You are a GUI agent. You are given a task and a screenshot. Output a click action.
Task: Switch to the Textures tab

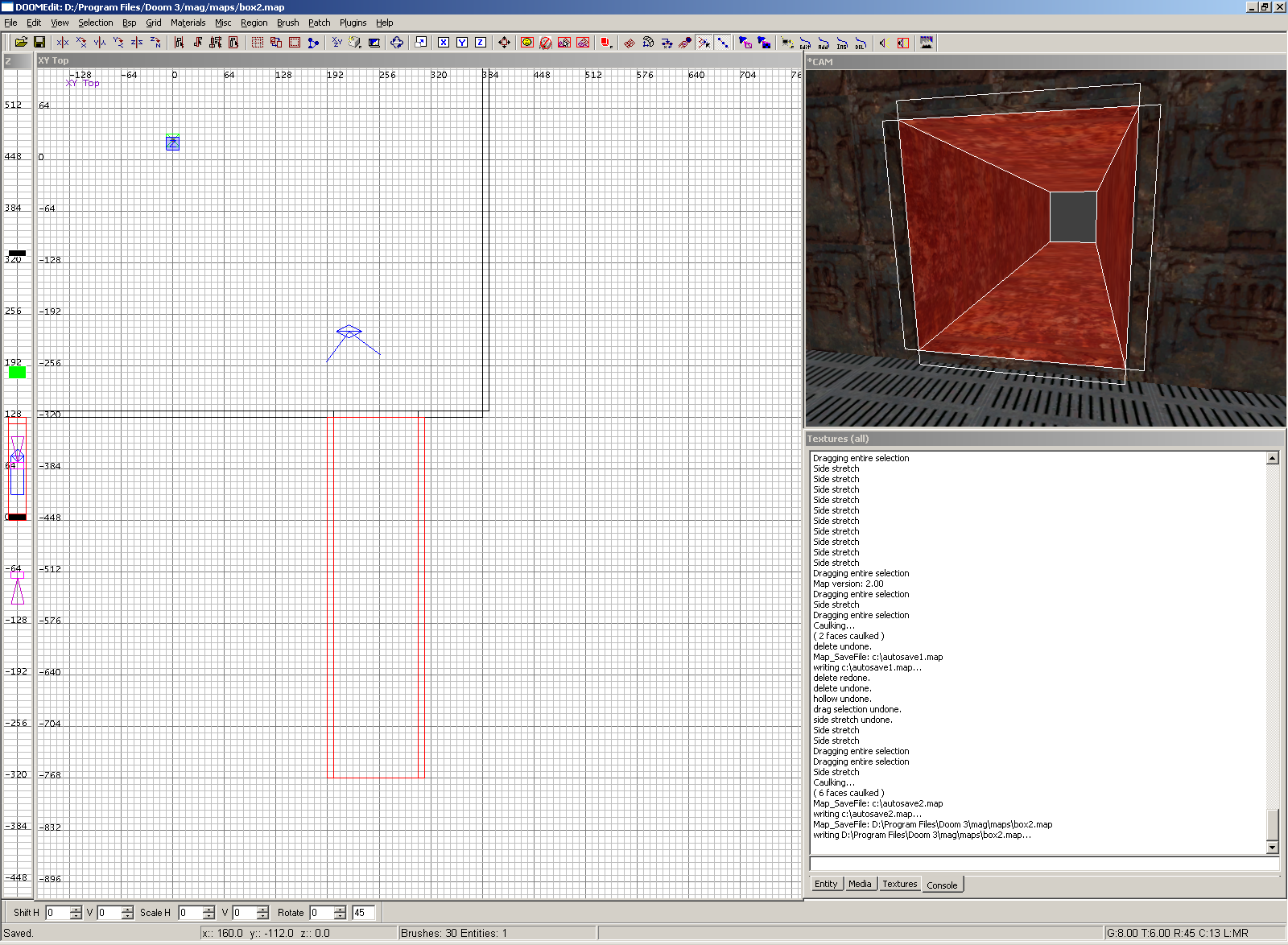pos(899,884)
